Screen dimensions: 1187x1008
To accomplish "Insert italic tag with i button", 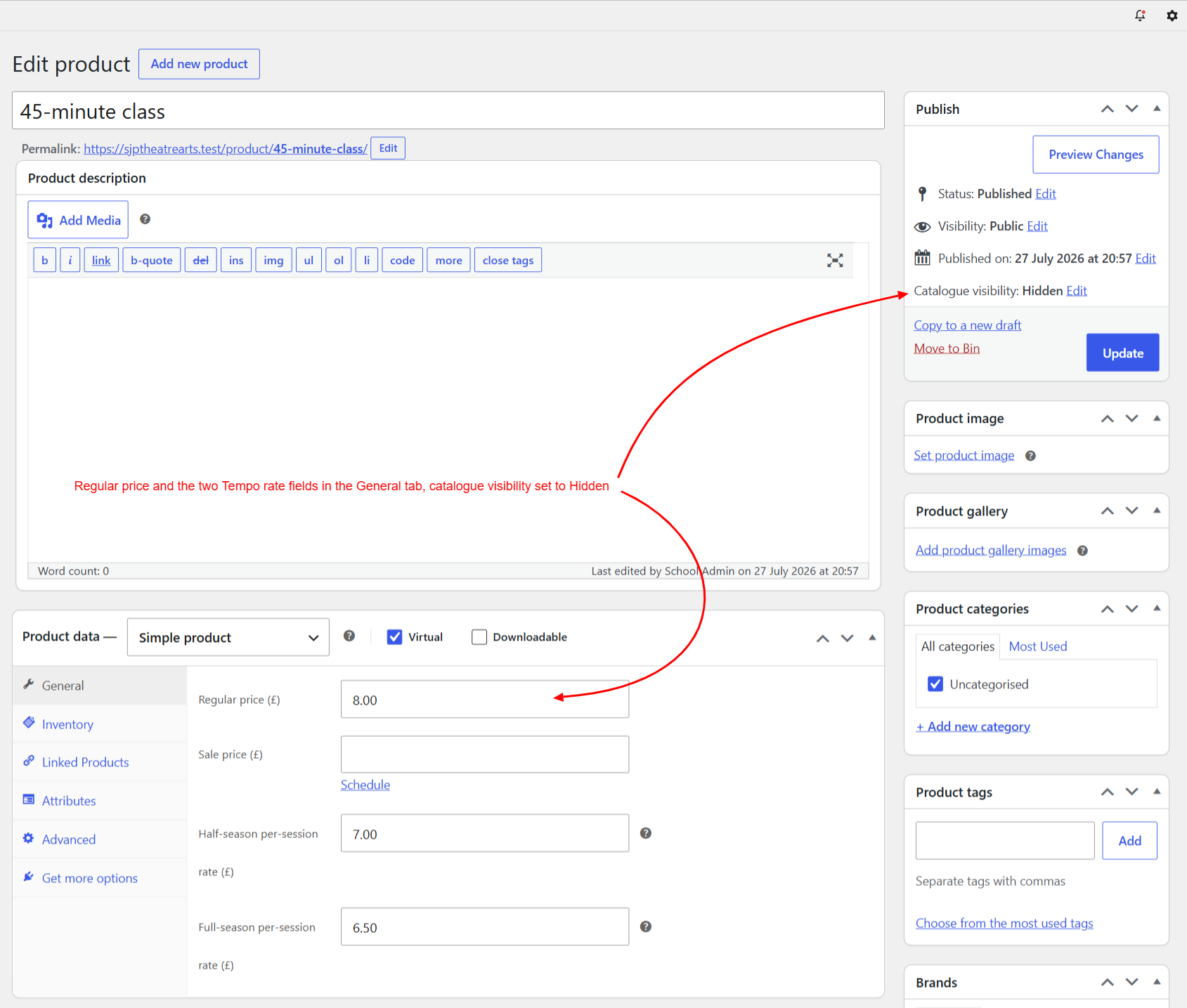I will tap(70, 260).
